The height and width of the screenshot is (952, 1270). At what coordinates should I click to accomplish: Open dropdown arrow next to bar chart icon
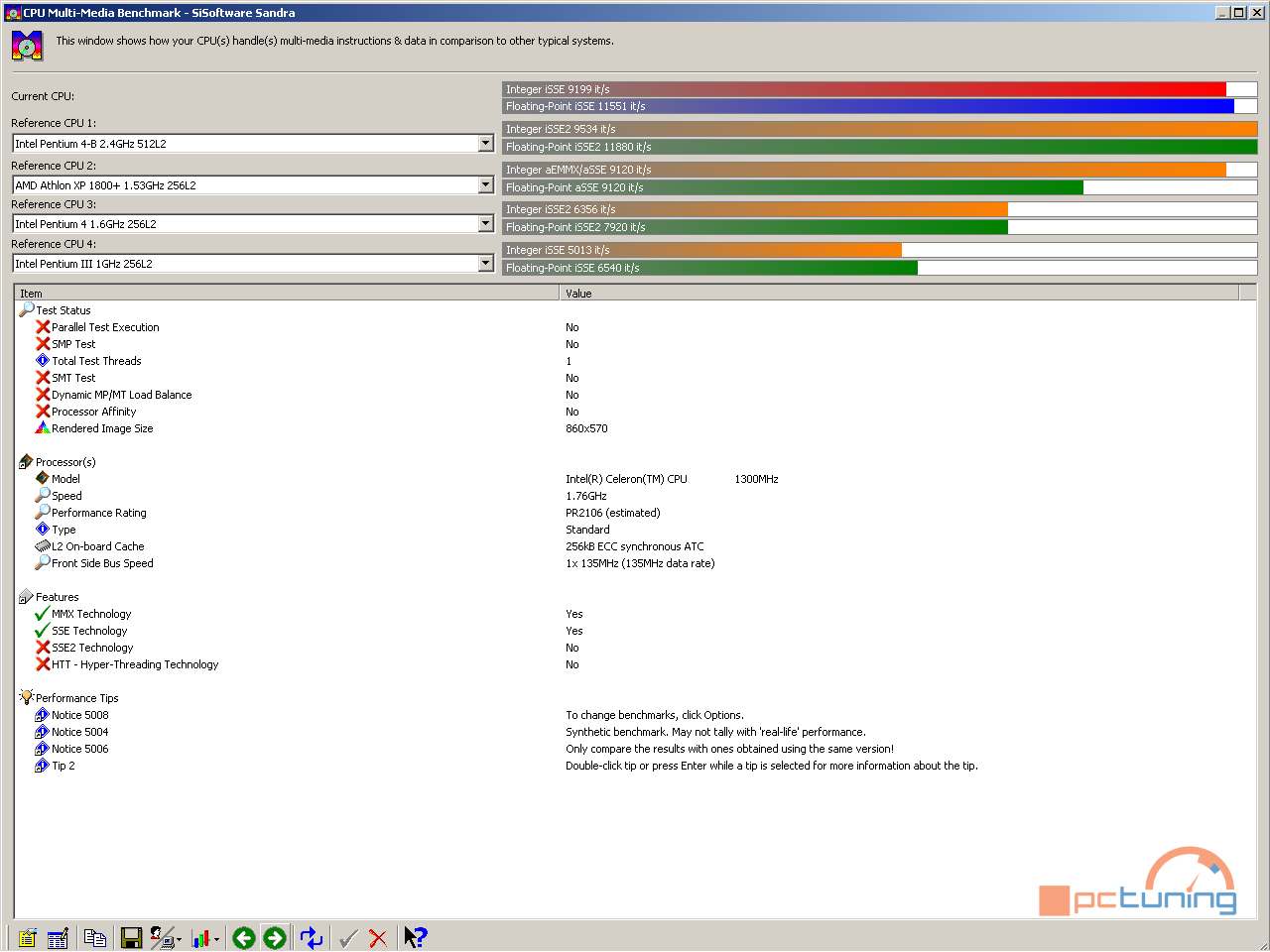coord(216,940)
